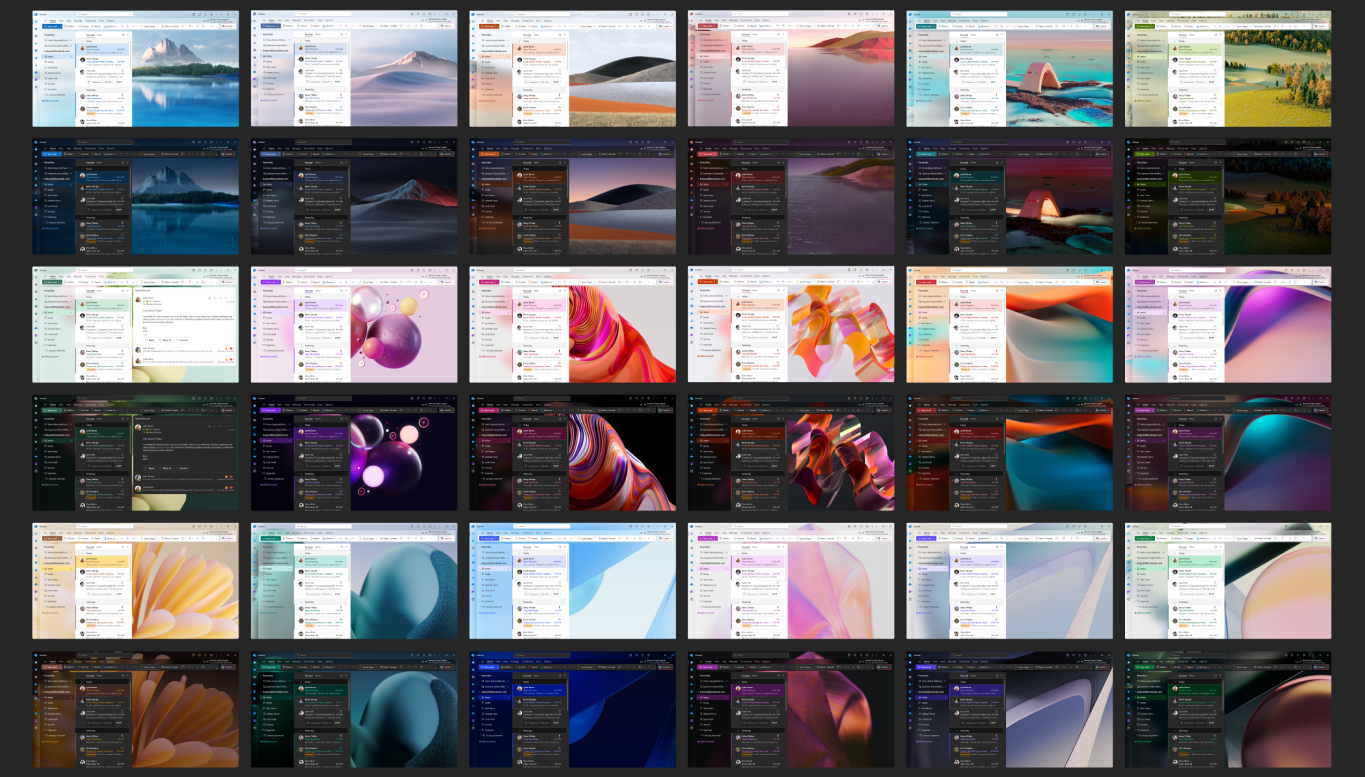Viewport: 1365px width, 777px height.
Task: Pick the dark purple bubbles theme preview
Action: pos(354,453)
